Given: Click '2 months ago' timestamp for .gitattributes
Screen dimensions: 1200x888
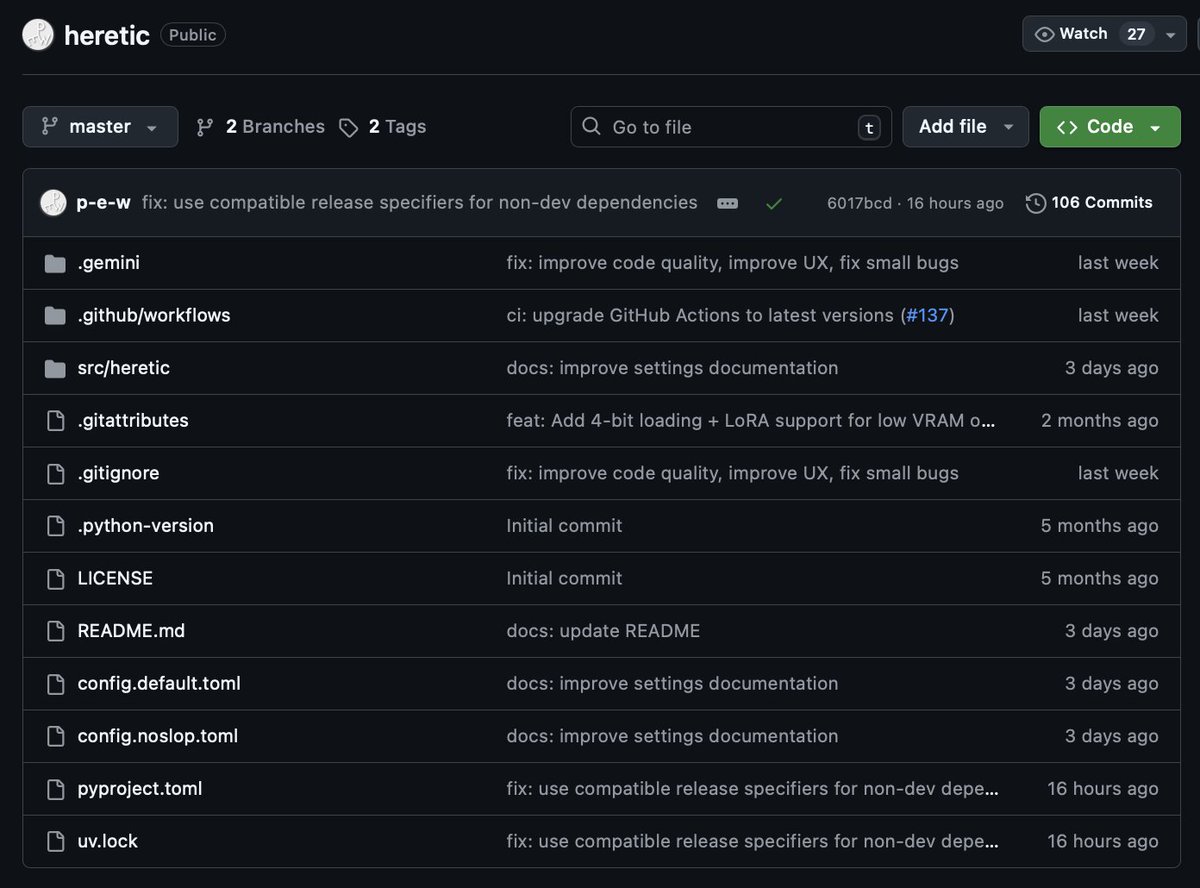Looking at the screenshot, I should 1100,421.
